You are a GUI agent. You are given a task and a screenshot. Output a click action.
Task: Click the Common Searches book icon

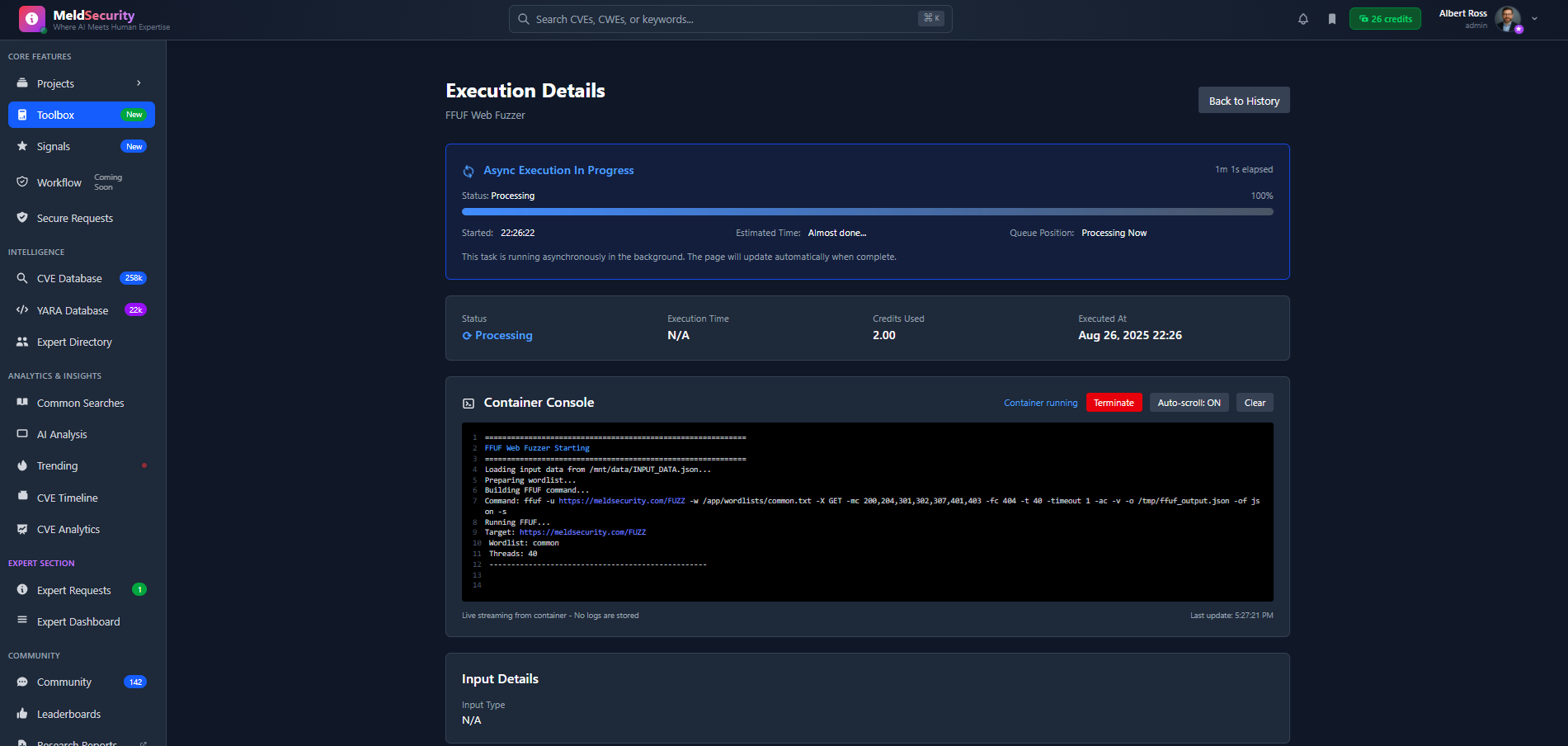coord(22,403)
